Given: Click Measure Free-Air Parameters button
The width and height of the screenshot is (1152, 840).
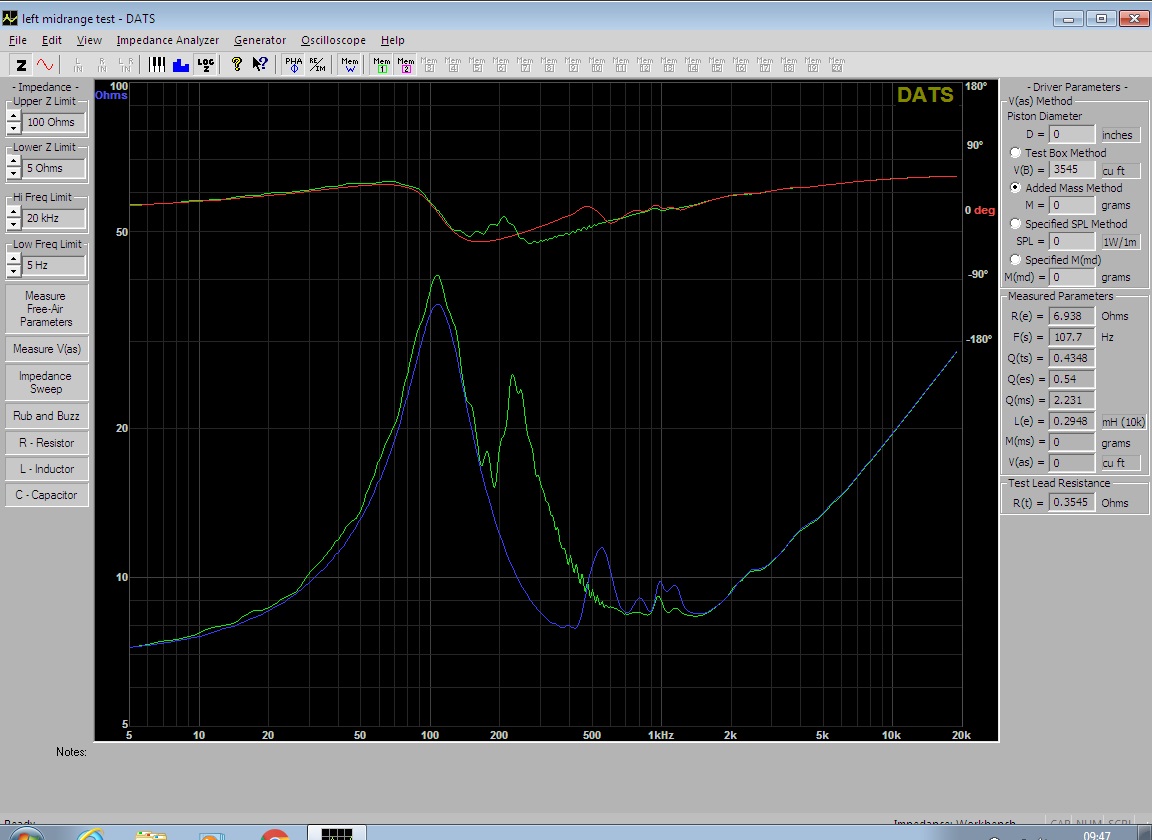Looking at the screenshot, I should 46,309.
